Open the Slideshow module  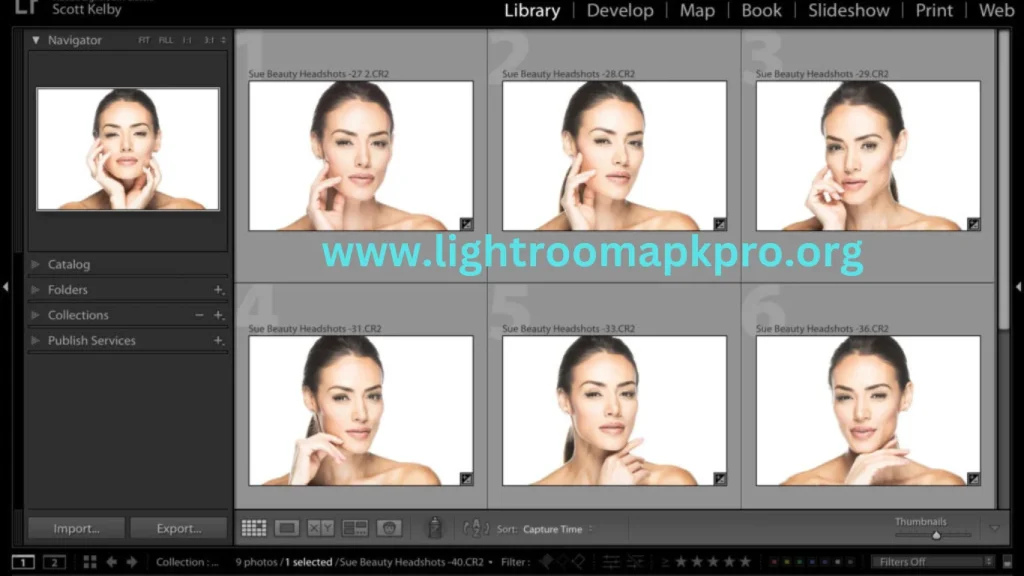(848, 11)
